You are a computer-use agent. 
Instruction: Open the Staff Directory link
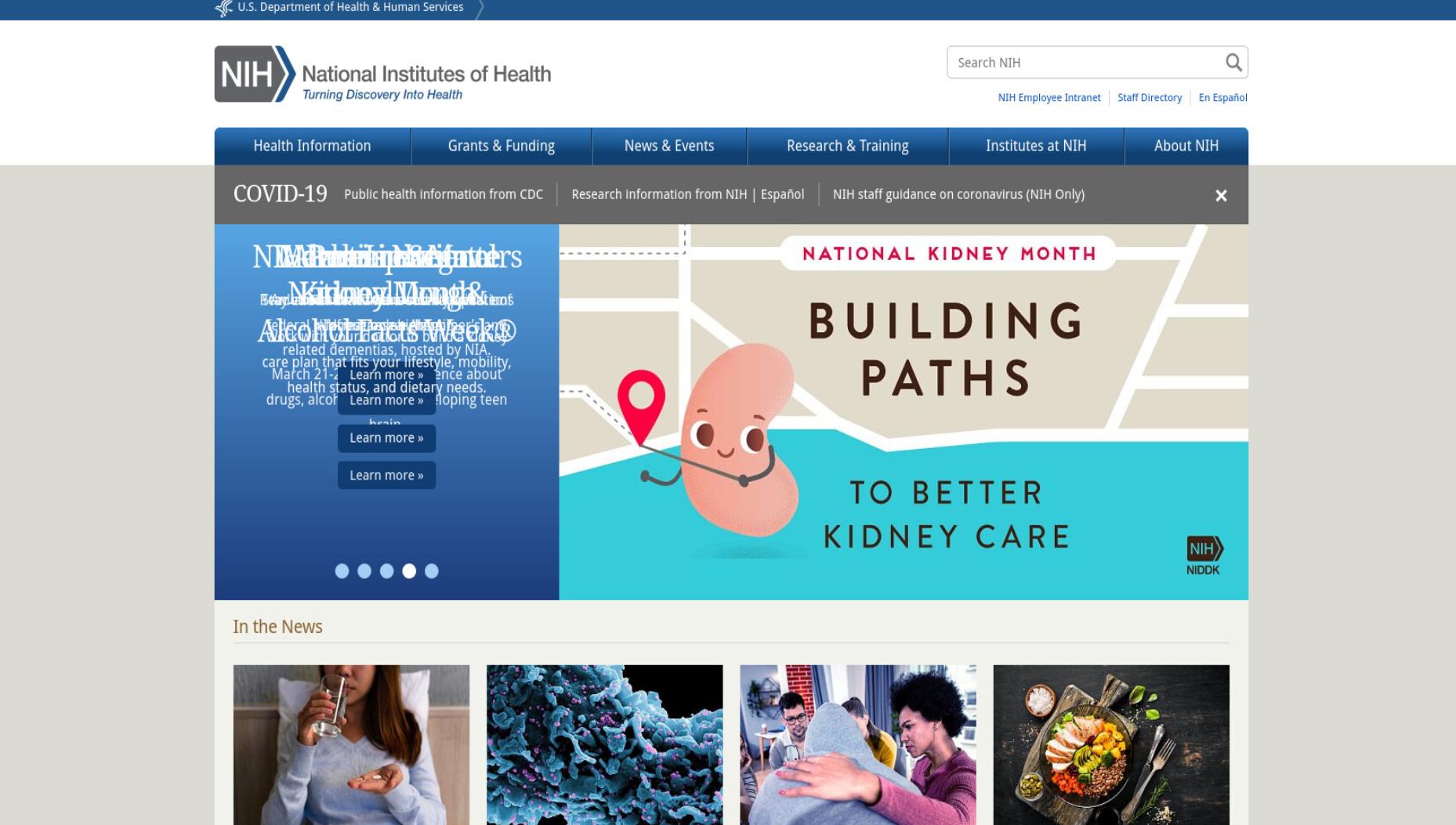[x=1150, y=98]
